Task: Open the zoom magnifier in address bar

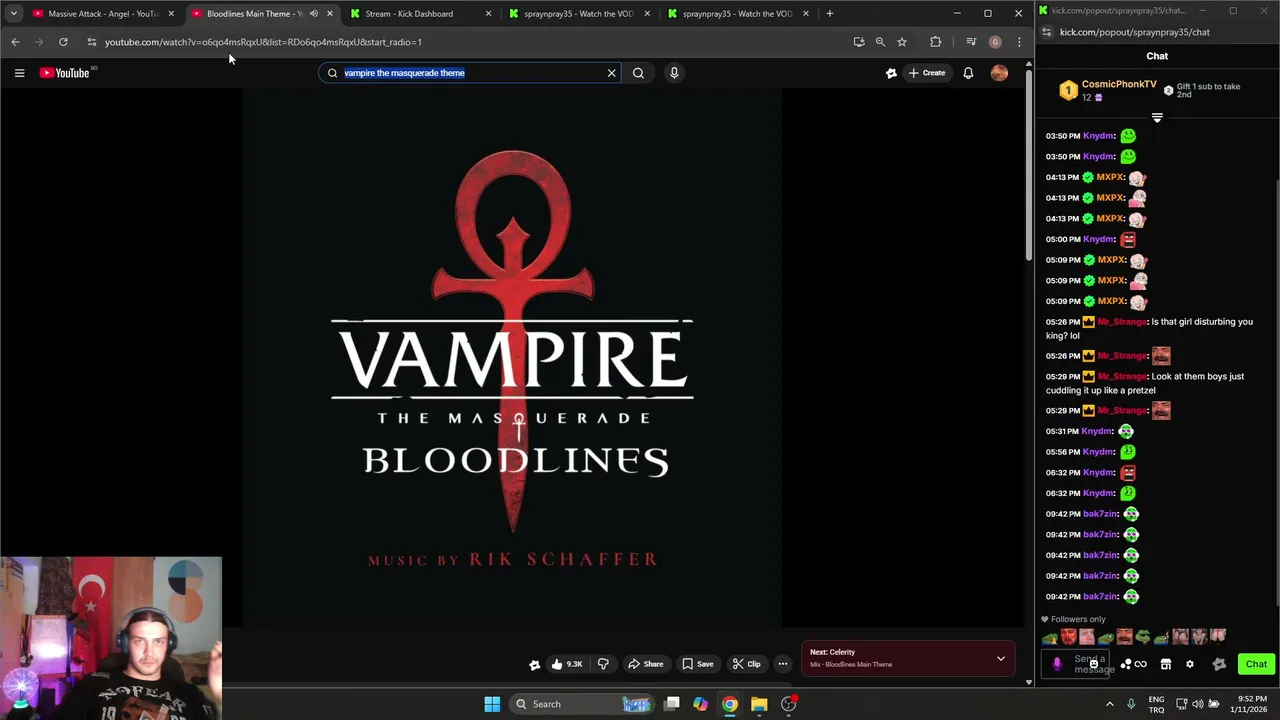Action: pyautogui.click(x=880, y=42)
